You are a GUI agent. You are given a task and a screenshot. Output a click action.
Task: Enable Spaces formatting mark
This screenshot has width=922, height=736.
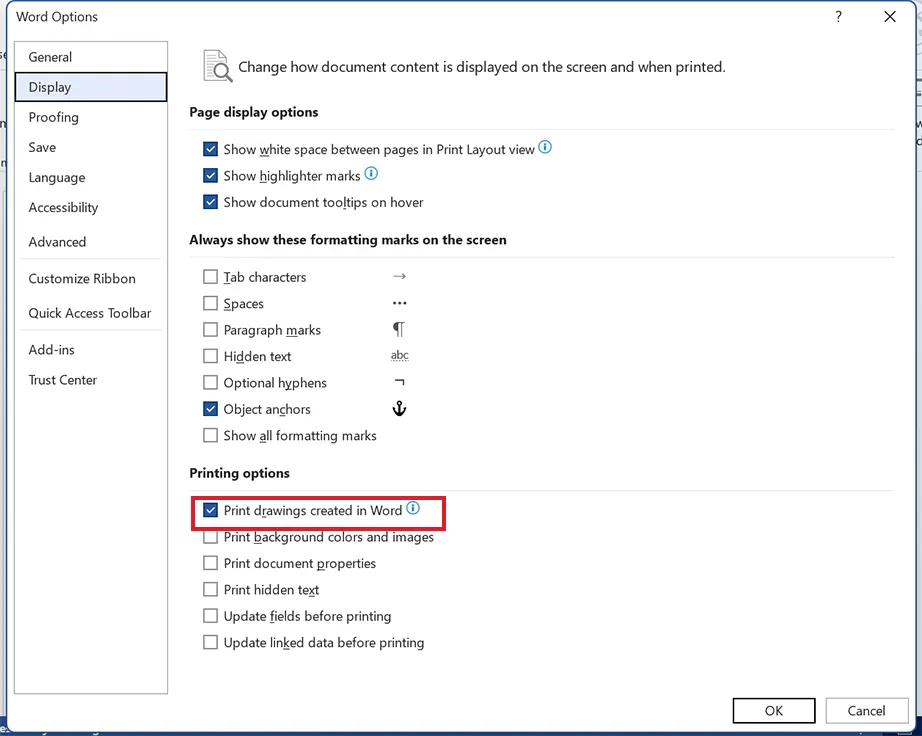pyautogui.click(x=210, y=303)
